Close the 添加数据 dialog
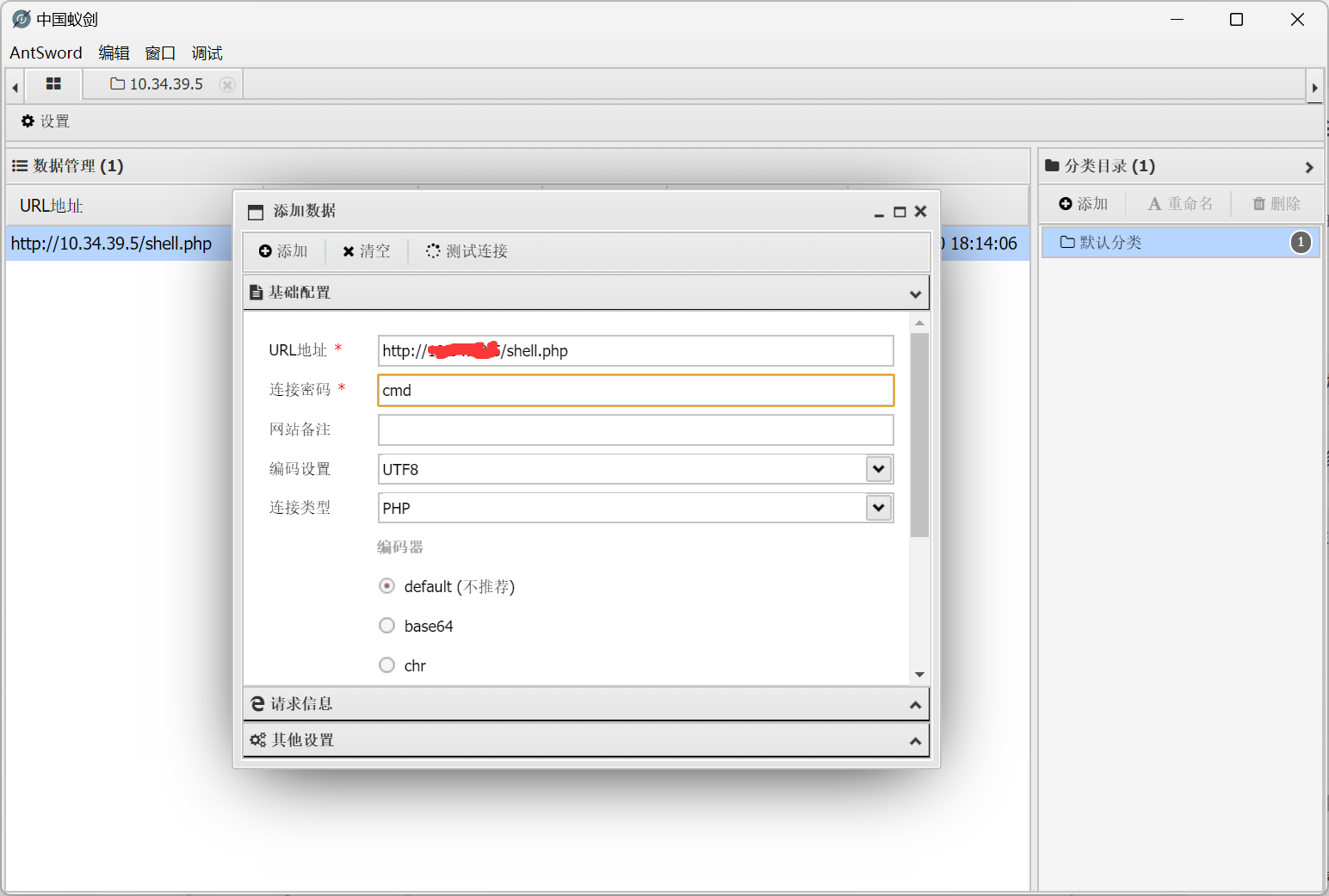Screen dimensions: 1329x896 click(920, 212)
